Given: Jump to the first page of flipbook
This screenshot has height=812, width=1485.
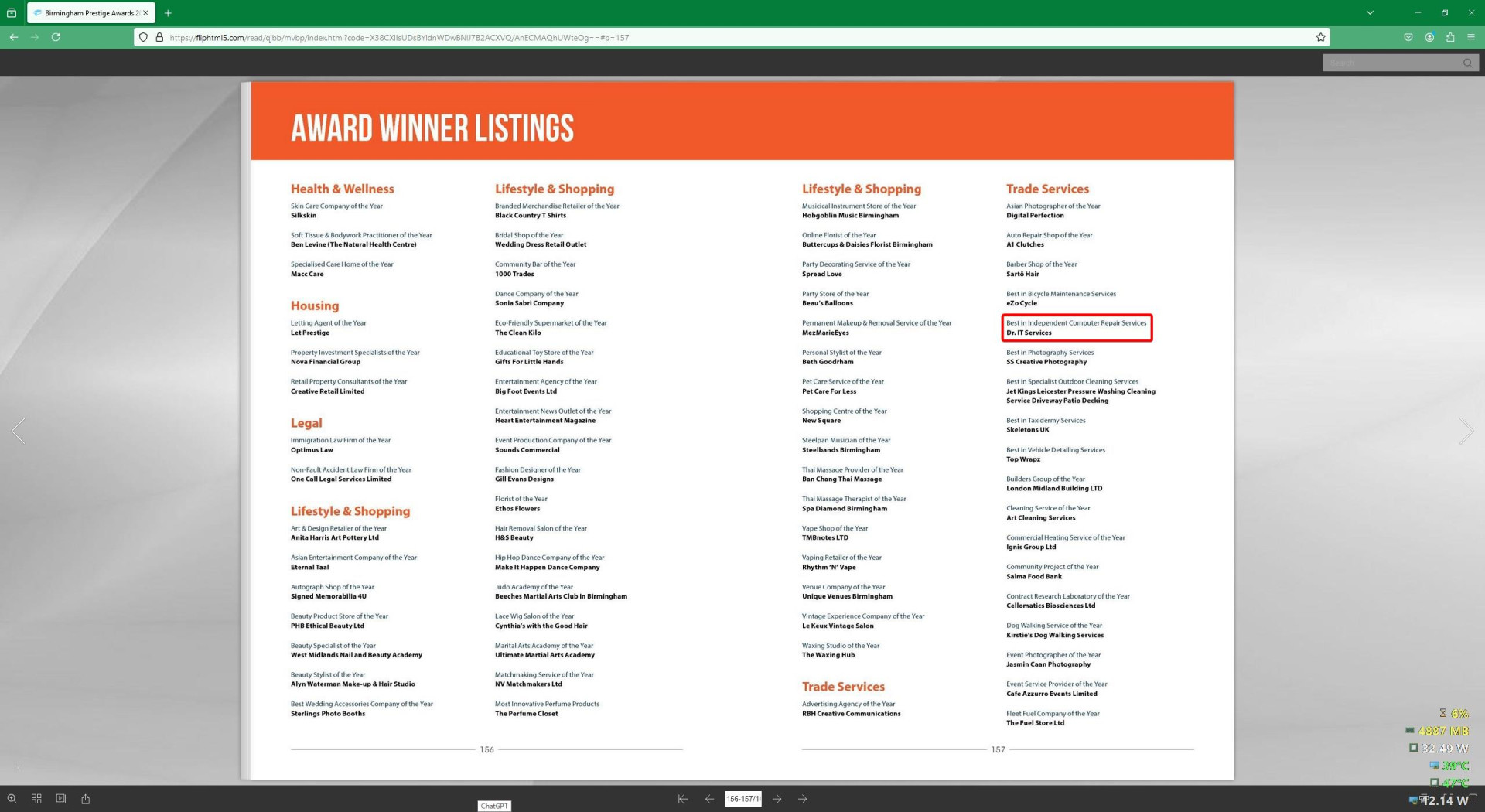Looking at the screenshot, I should point(682,799).
